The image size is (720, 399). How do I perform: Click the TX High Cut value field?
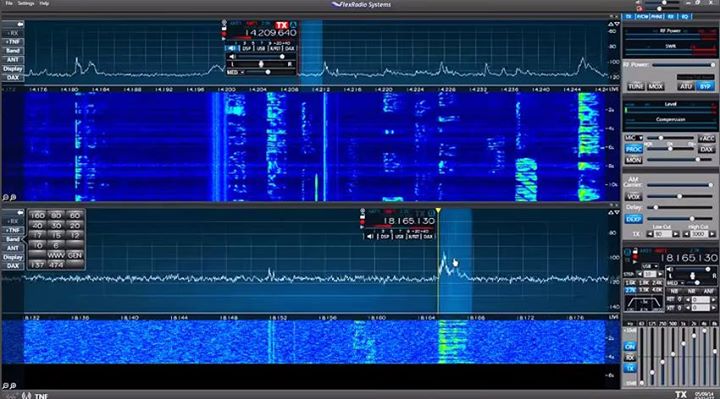698,234
